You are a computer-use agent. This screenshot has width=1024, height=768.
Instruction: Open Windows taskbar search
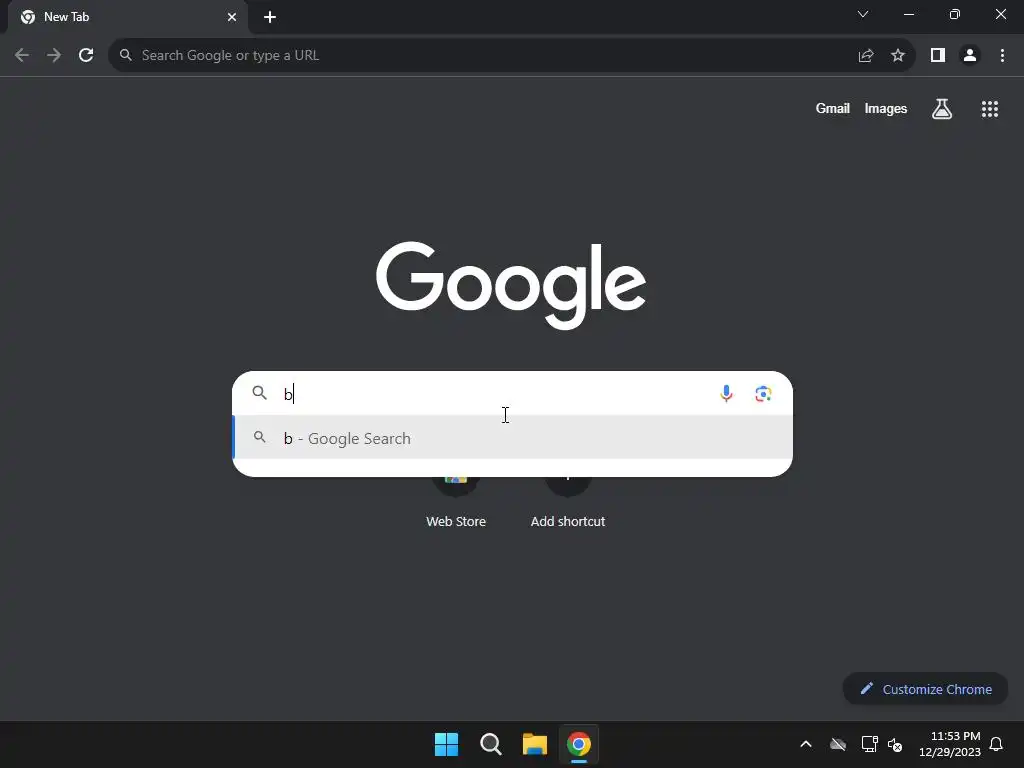tap(490, 744)
